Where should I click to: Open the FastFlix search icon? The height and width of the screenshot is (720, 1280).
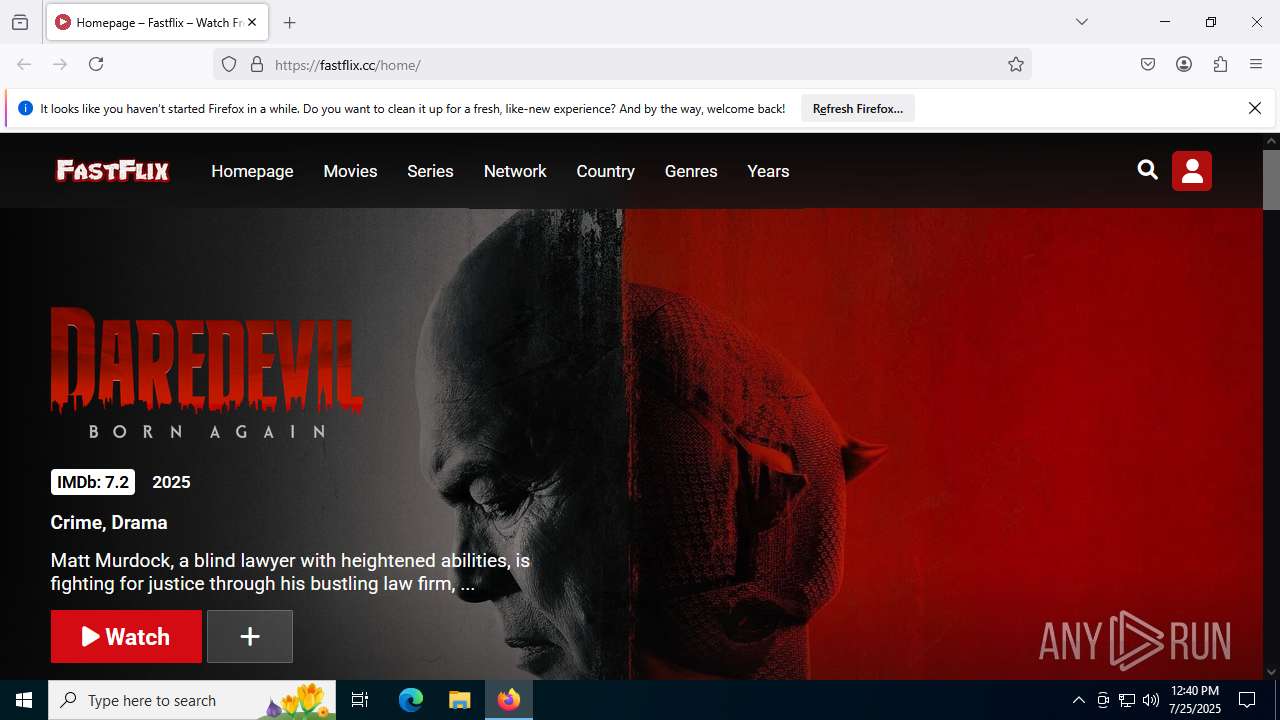(1147, 170)
